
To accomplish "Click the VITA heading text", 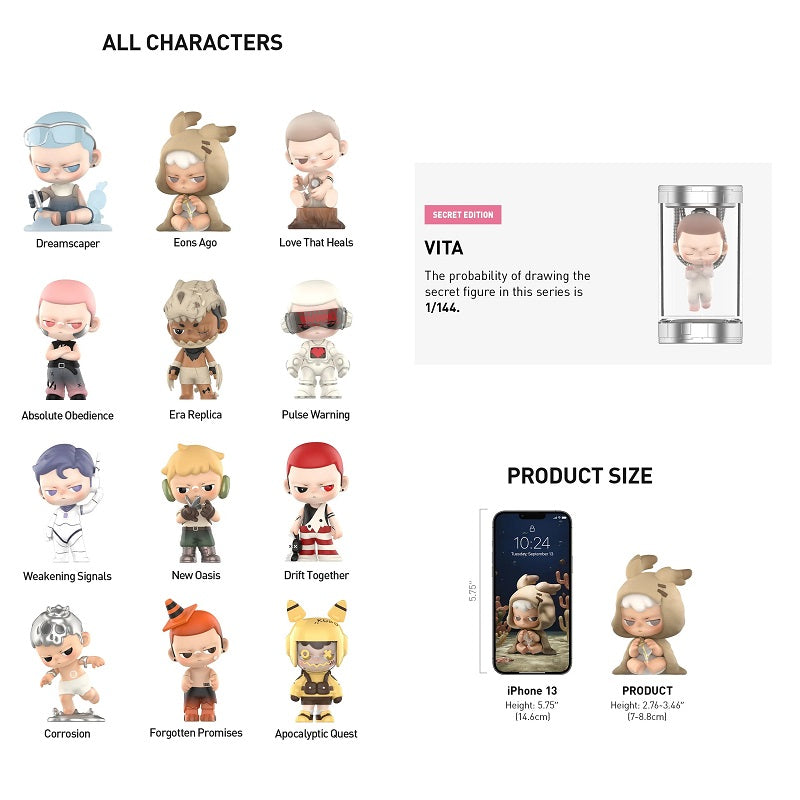I will 444,248.
